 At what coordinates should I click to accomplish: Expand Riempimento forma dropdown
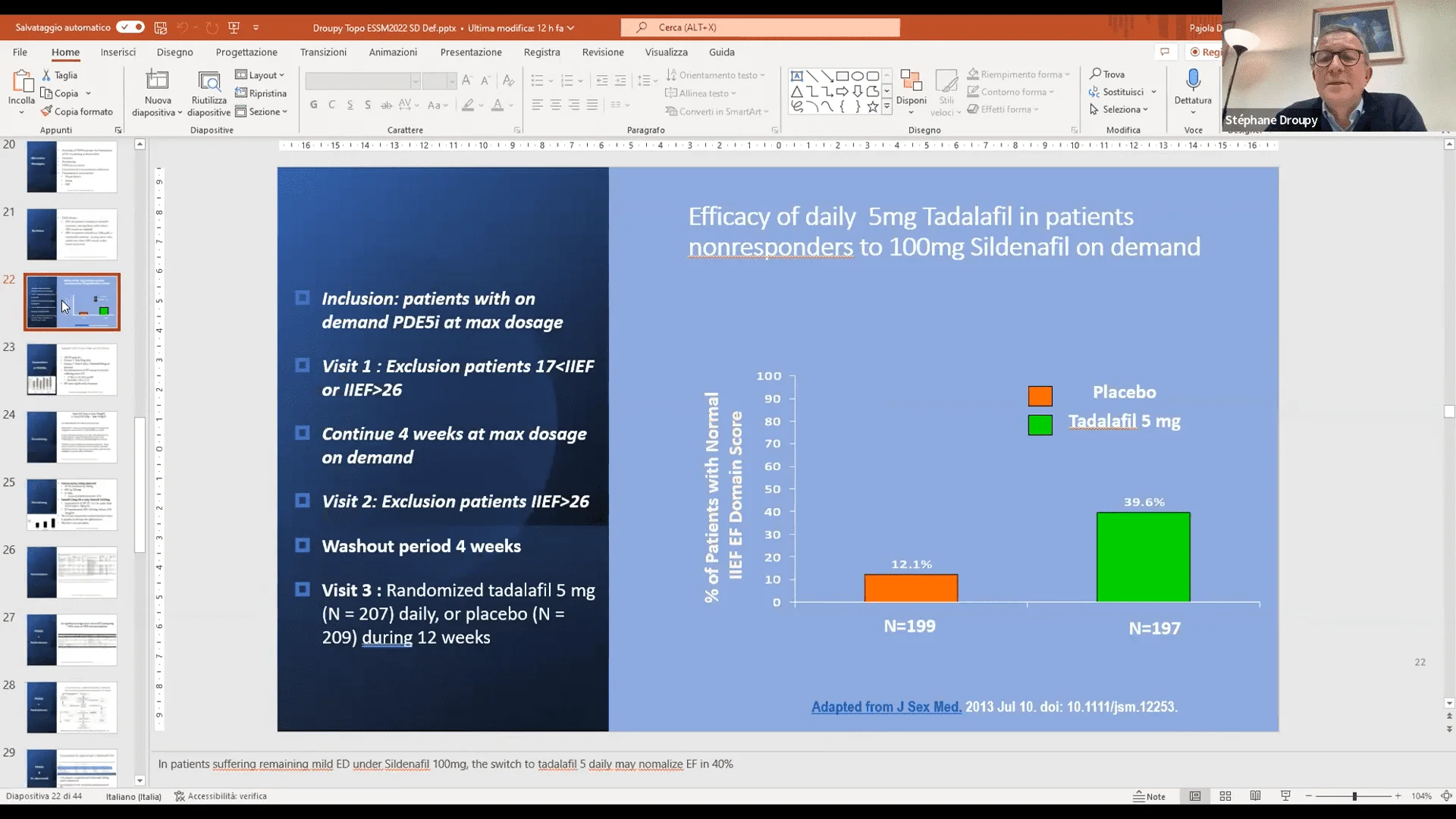[1018, 74]
